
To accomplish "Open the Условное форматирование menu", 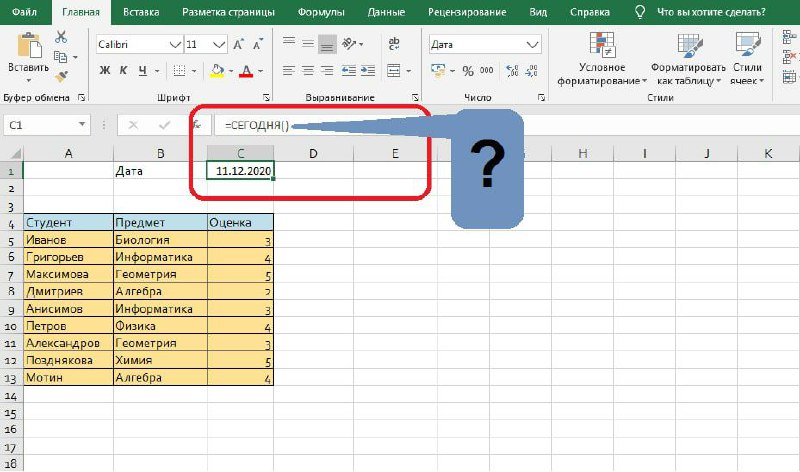I will (602, 59).
